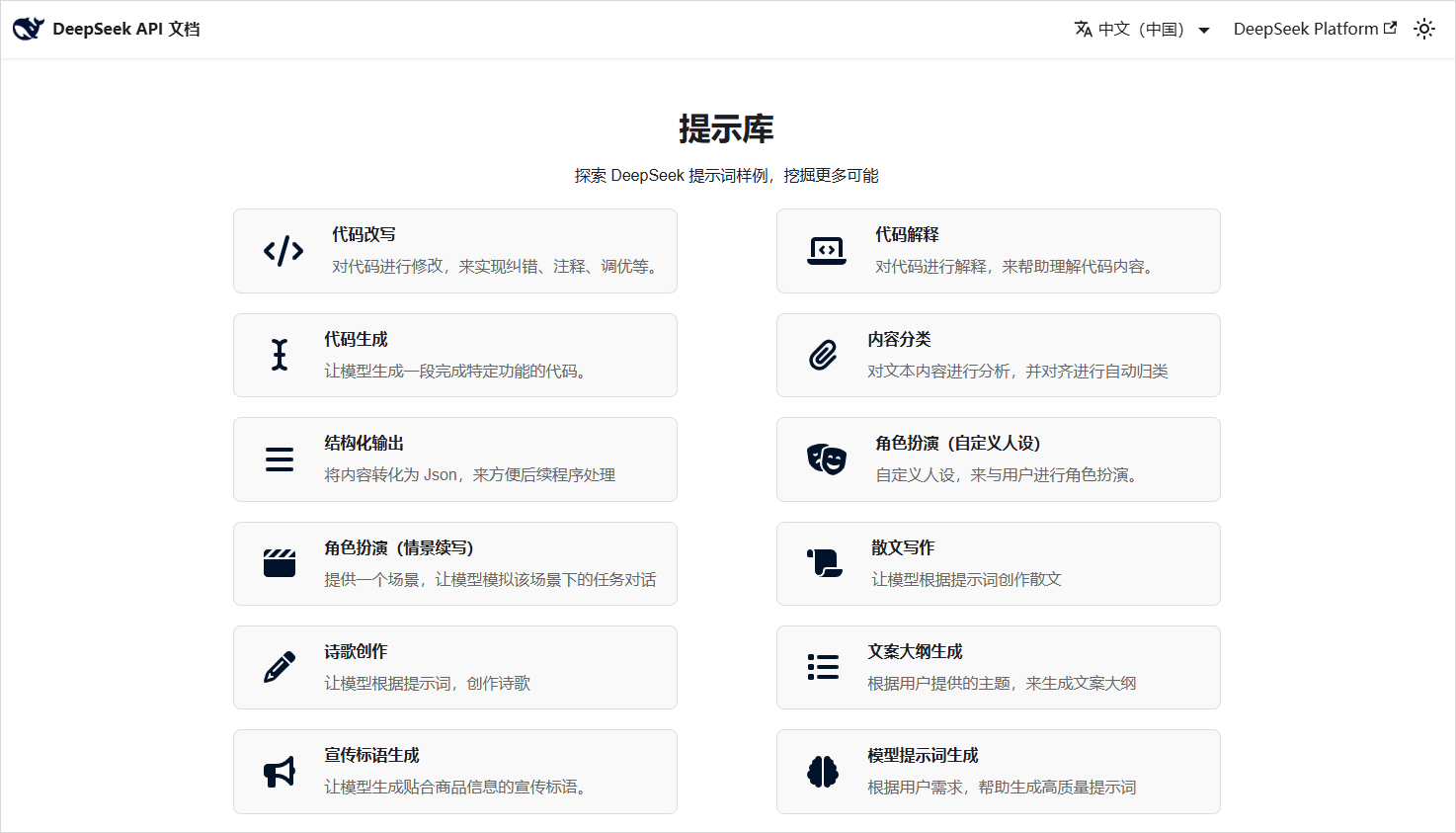
Task: Open the DeepSeek Platform external link
Action: pyautogui.click(x=1315, y=28)
